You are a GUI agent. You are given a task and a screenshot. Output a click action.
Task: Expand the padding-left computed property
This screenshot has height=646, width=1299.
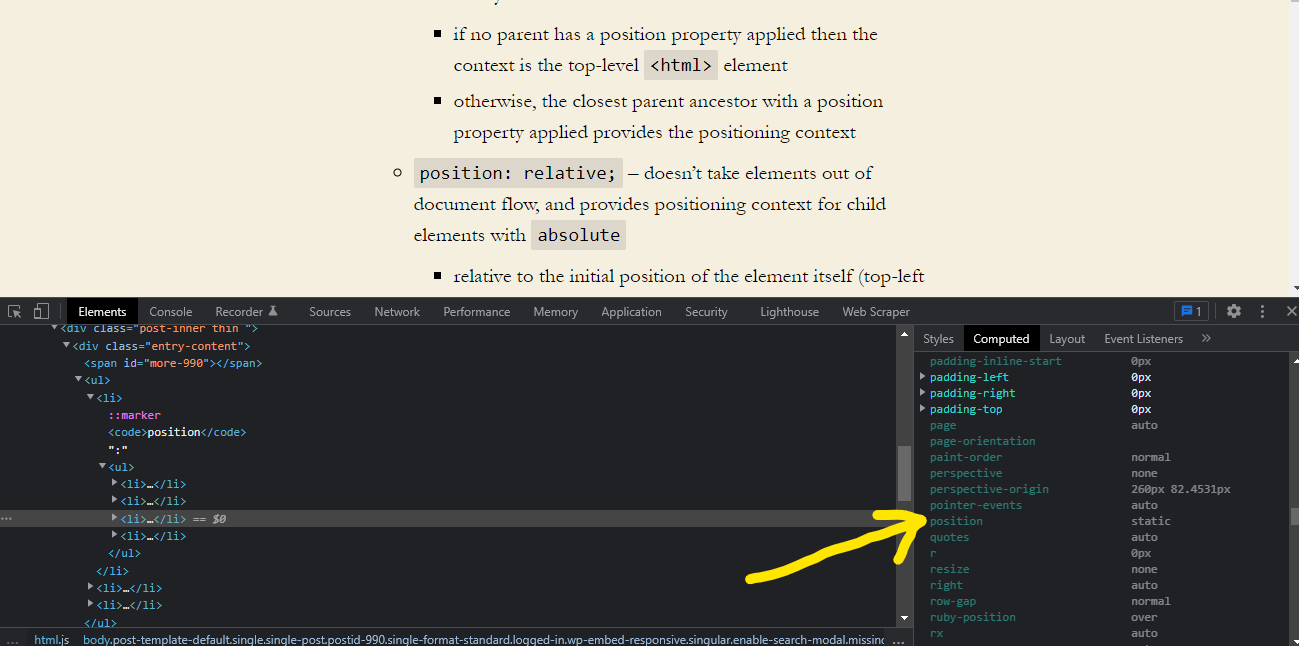[922, 377]
